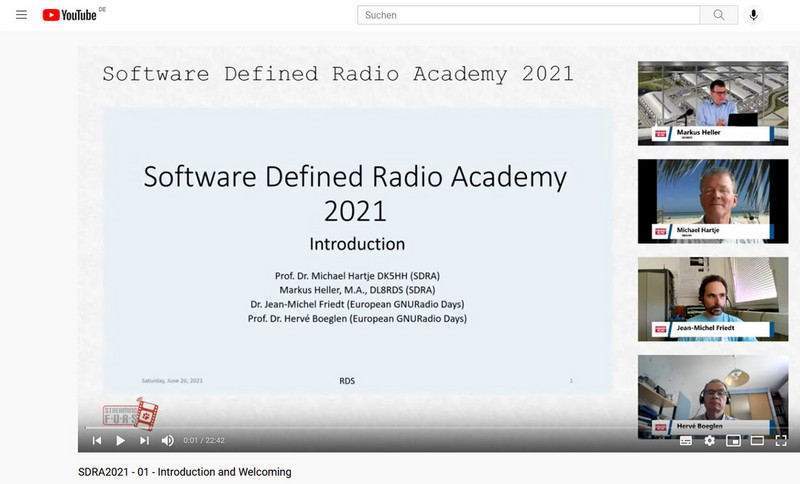Play the video
This screenshot has height=484, width=800.
tap(120, 440)
